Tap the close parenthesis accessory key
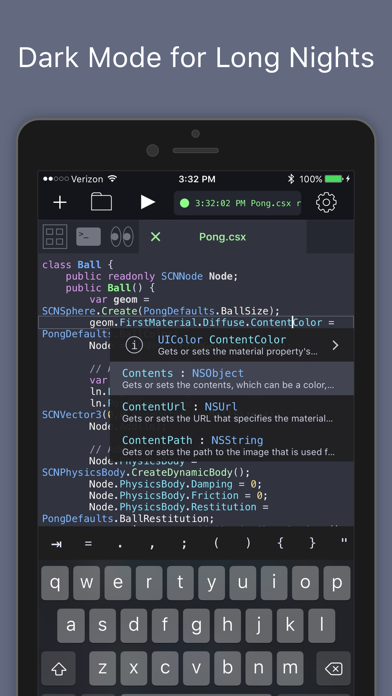 [x=248, y=543]
